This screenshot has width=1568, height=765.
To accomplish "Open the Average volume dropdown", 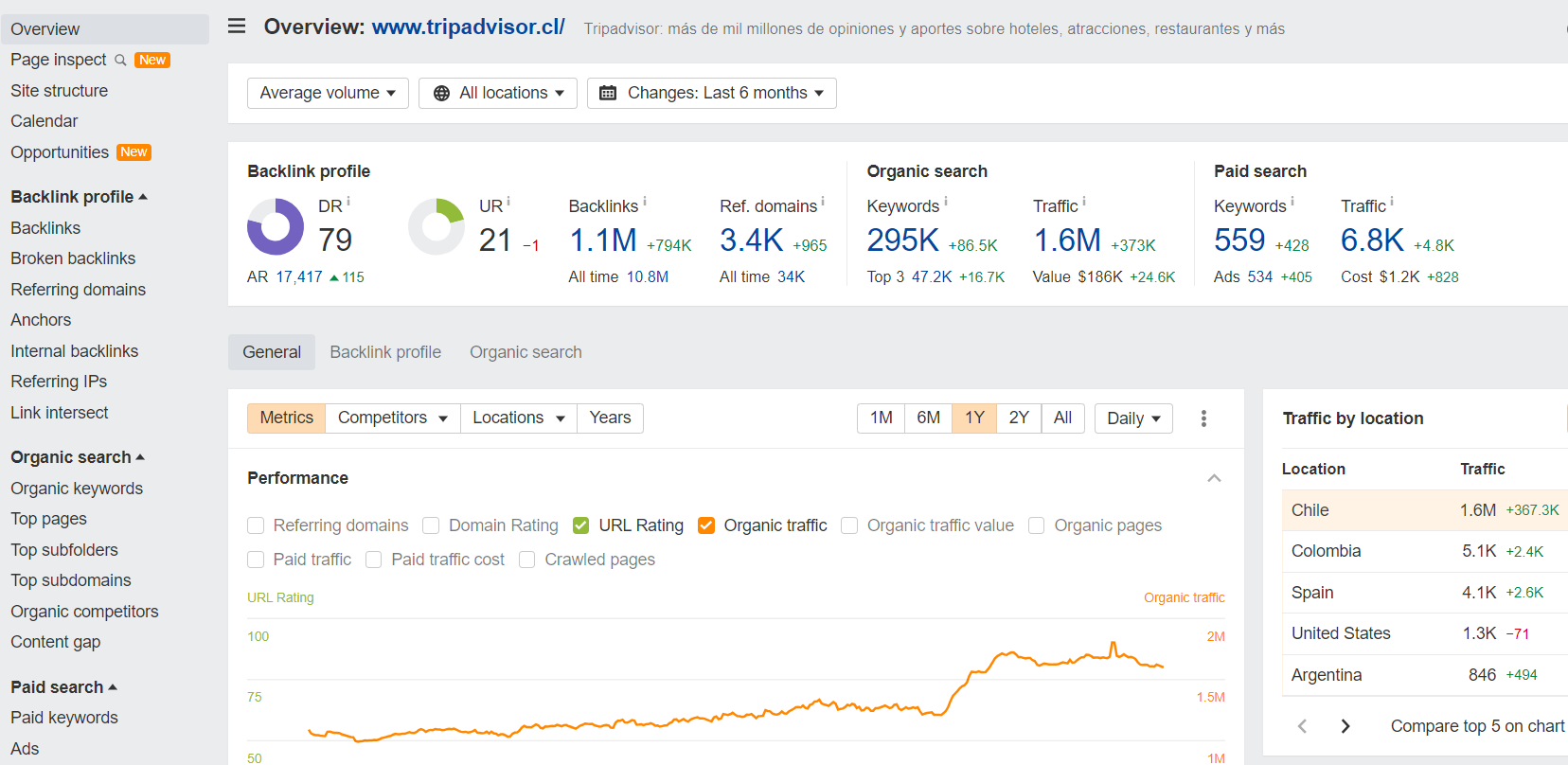I will click(328, 93).
